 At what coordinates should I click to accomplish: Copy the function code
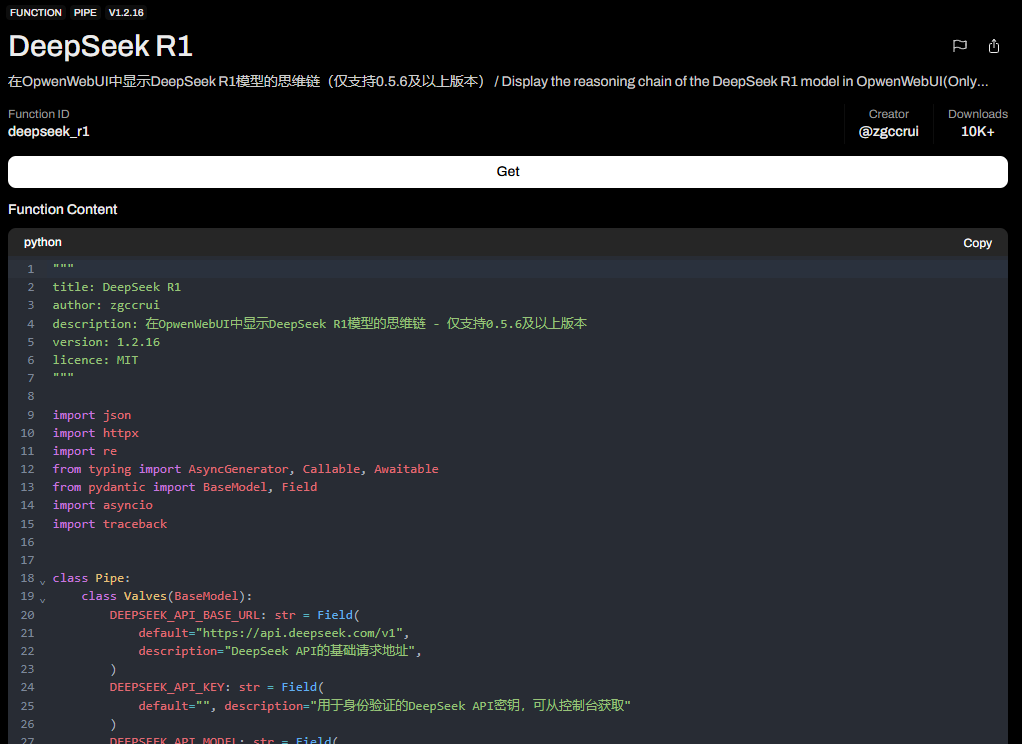pos(977,243)
